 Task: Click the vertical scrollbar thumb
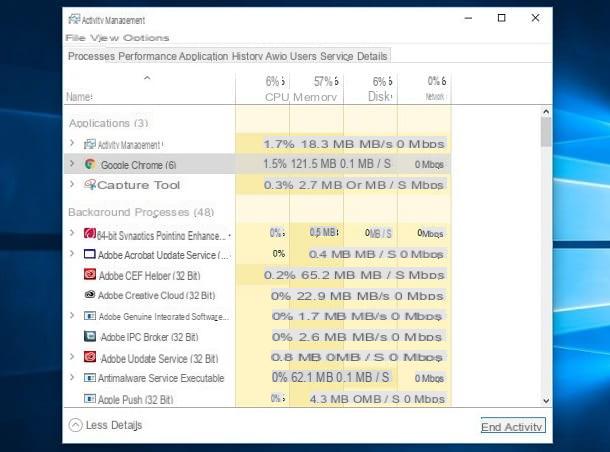546,132
